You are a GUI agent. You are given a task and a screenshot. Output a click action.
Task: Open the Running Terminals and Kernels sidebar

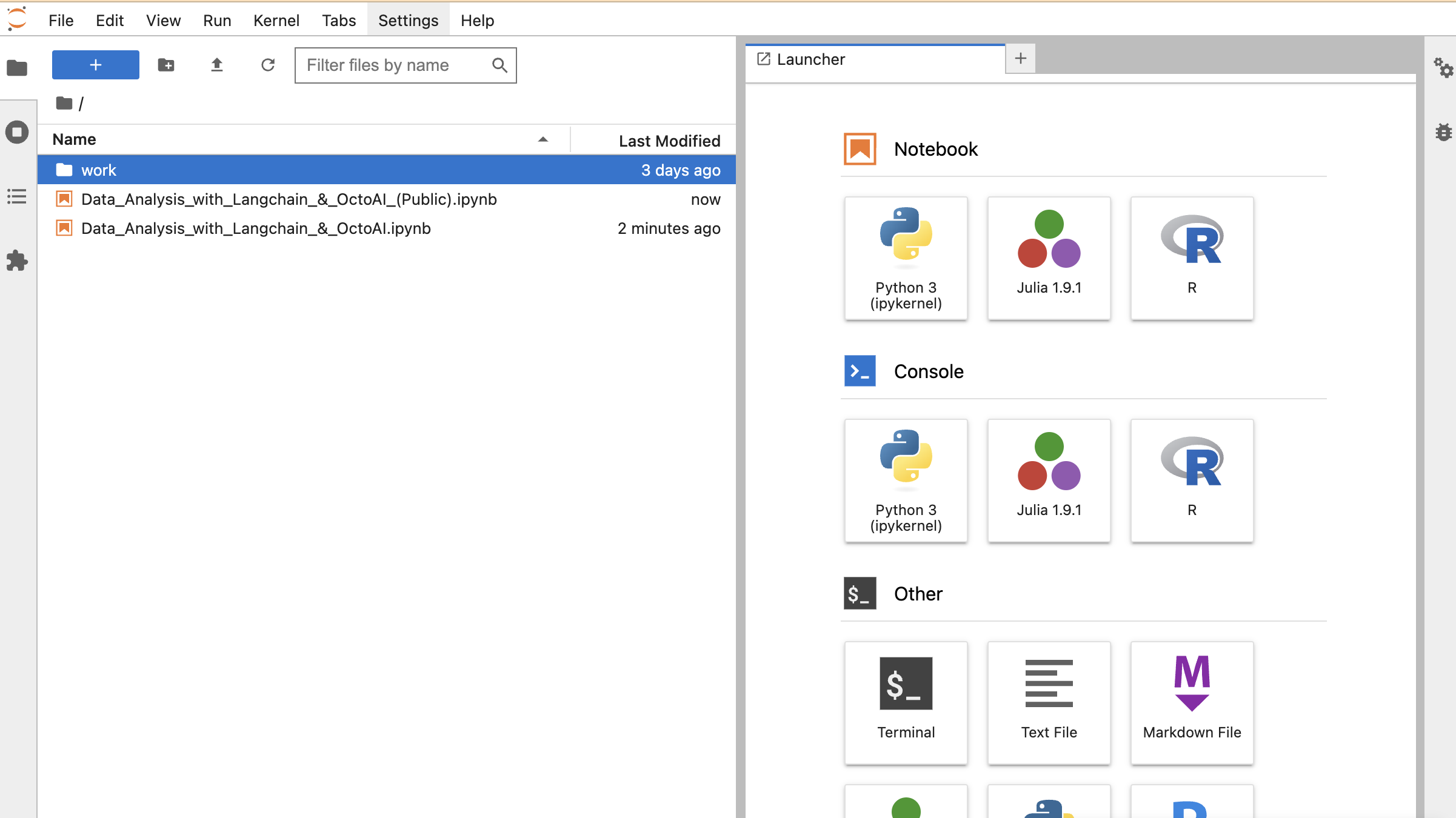point(17,132)
